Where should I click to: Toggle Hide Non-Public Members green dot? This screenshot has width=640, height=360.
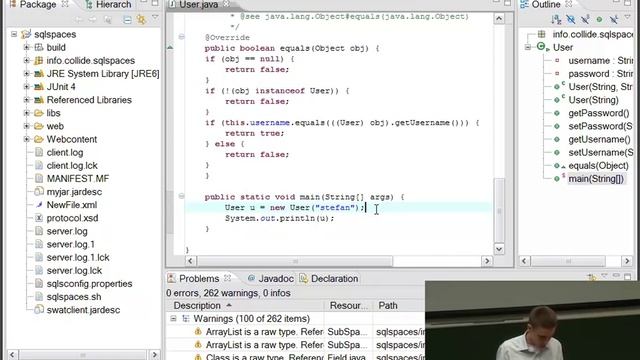pos(599,19)
